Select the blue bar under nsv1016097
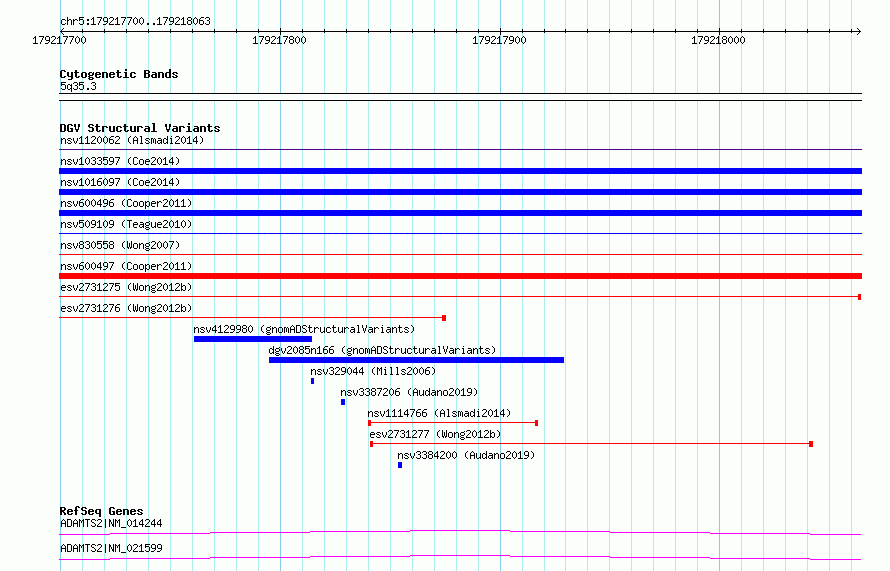 click(460, 192)
